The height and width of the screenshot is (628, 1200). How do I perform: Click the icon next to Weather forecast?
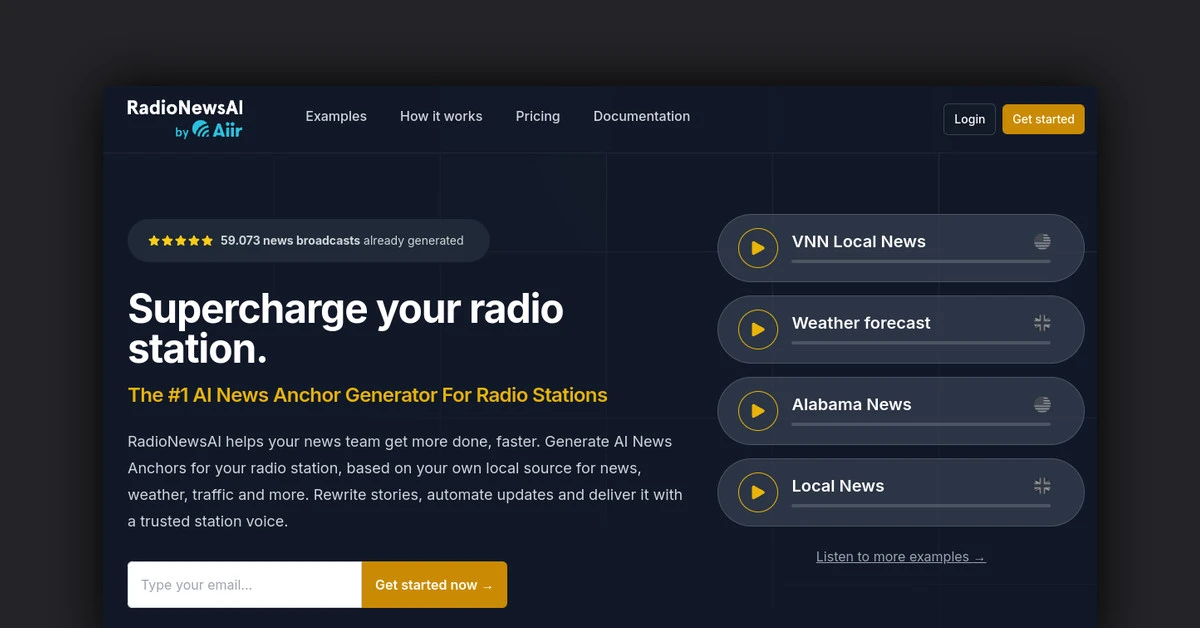point(1041,323)
